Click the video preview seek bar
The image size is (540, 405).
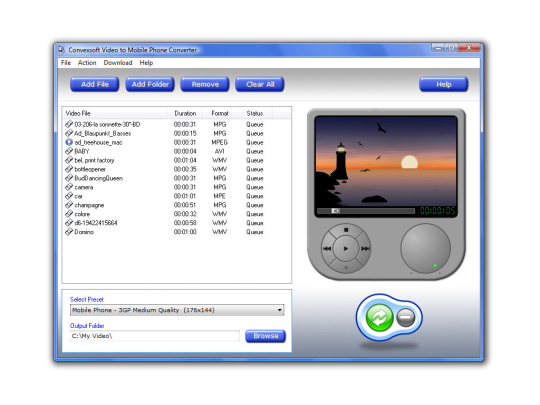coord(365,211)
